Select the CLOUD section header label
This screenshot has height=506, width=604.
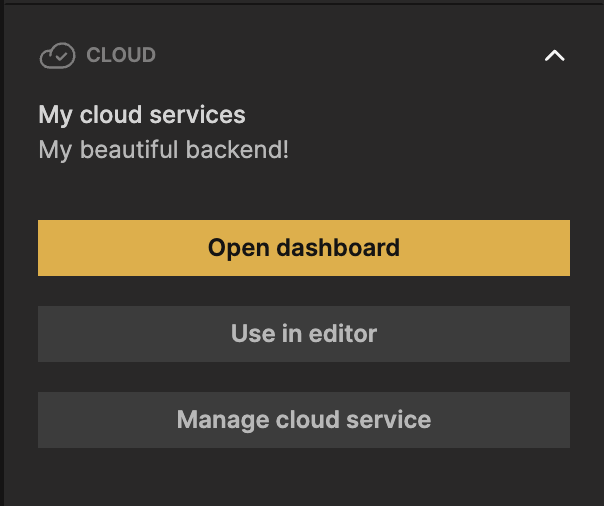(x=121, y=56)
